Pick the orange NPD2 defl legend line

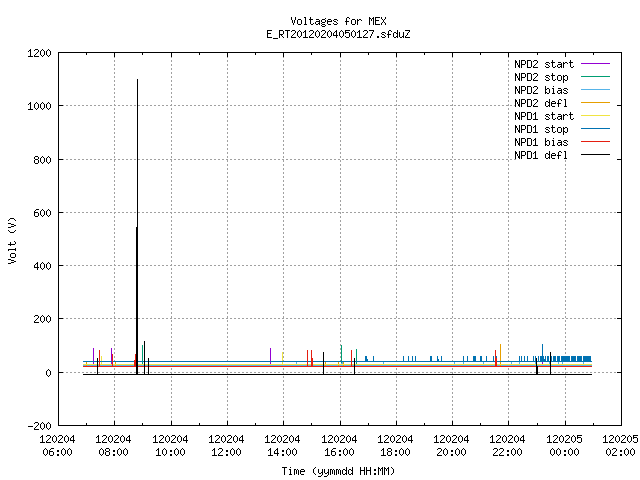click(596, 102)
